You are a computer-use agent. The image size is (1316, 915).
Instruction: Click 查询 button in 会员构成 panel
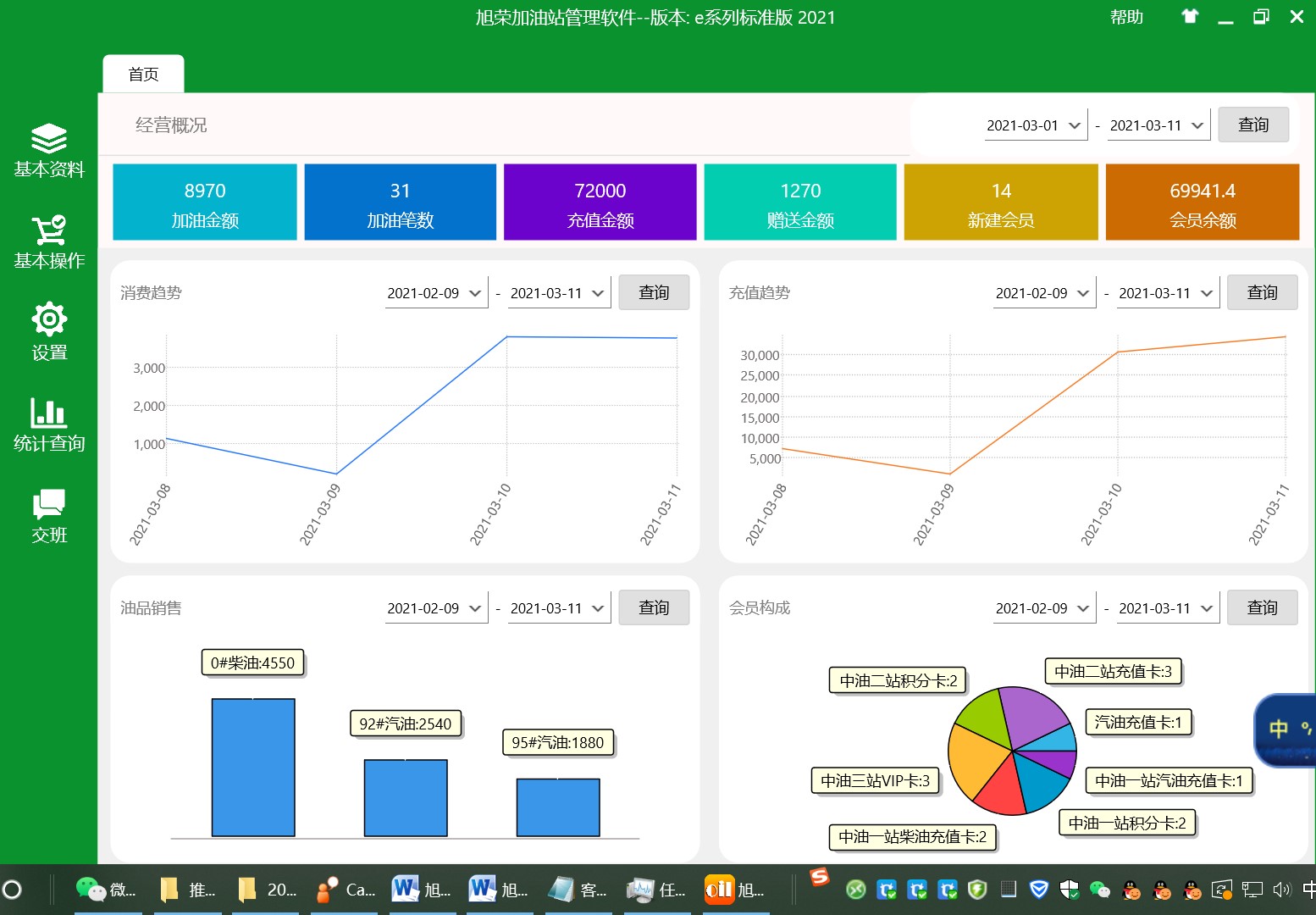(1262, 608)
